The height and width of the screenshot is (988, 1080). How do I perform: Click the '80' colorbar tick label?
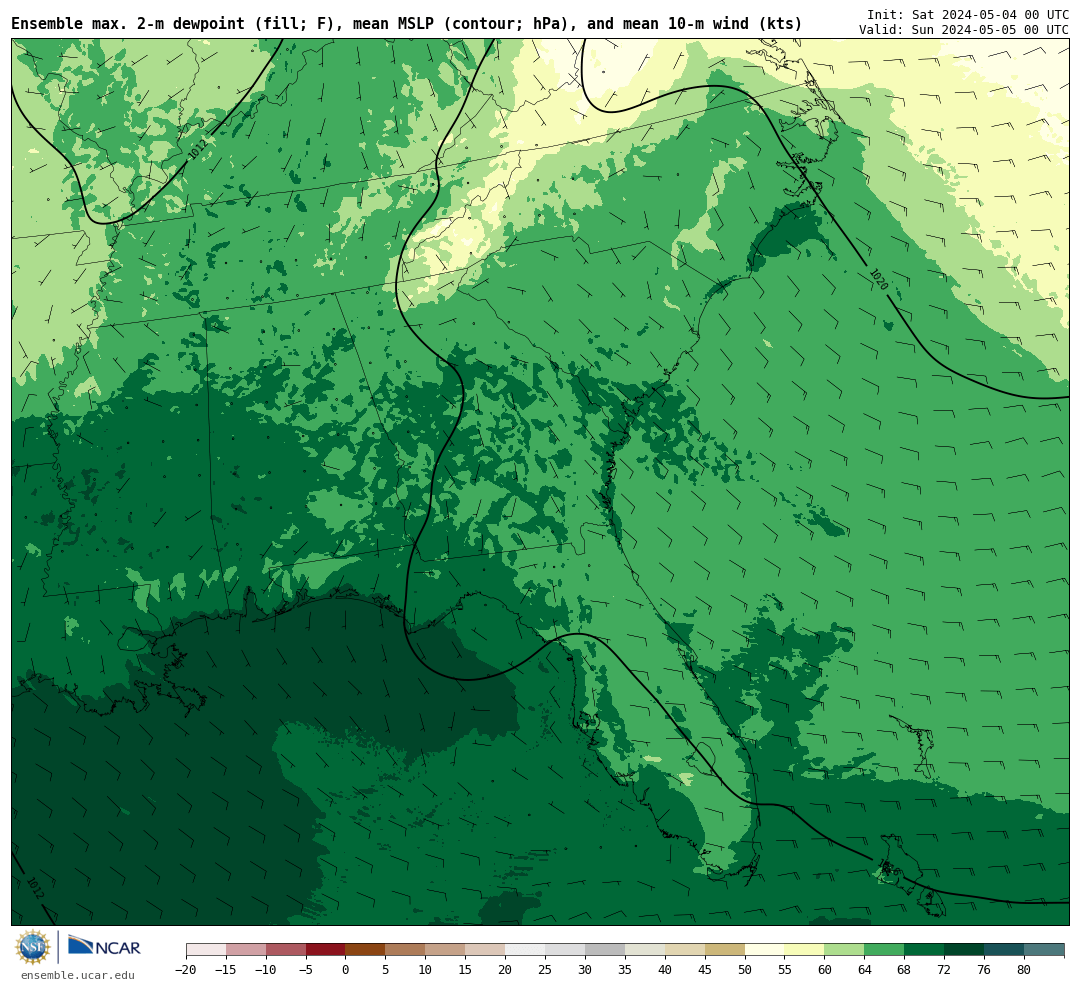(1025, 970)
